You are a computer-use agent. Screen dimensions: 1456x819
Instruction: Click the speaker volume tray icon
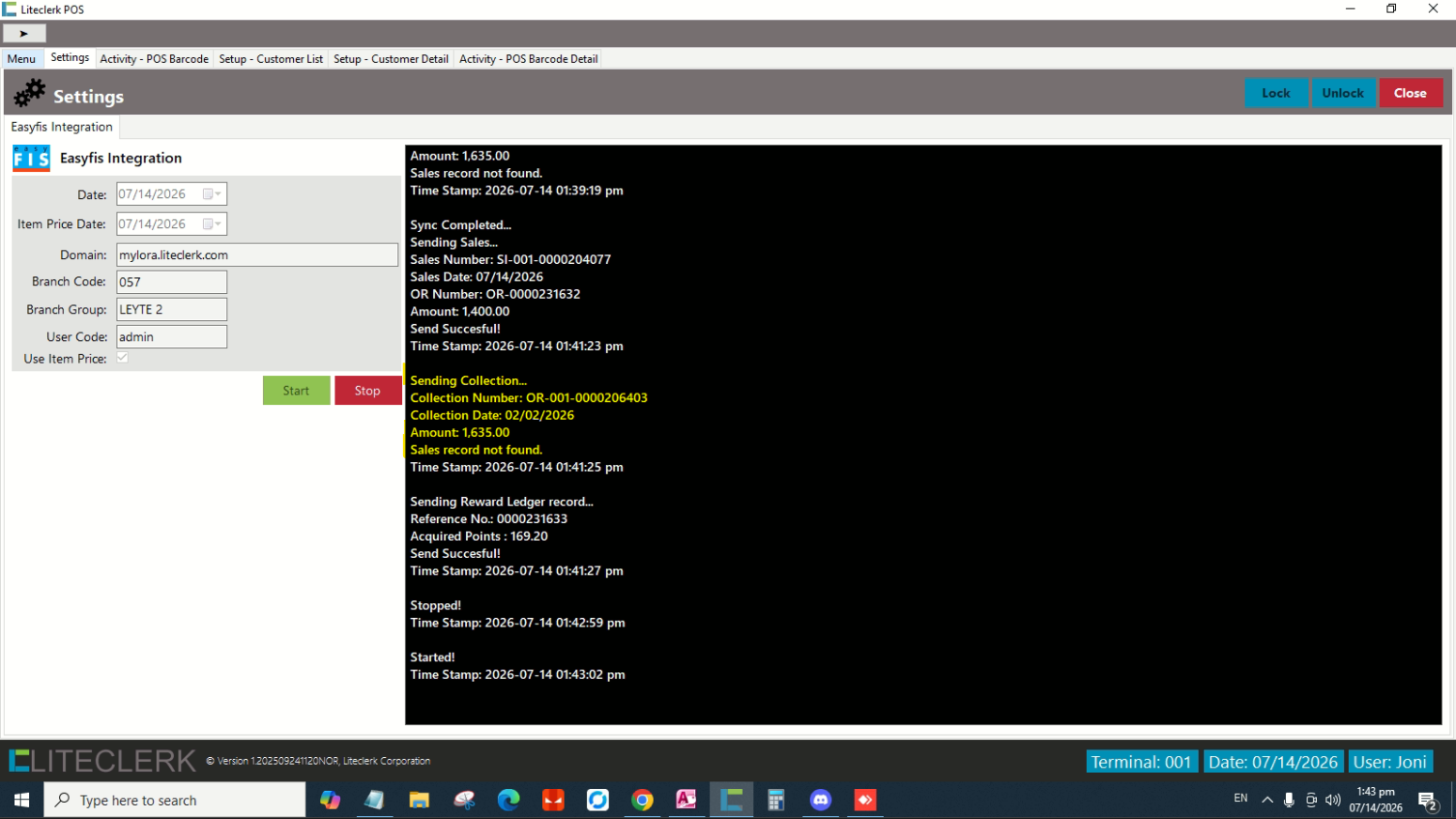(x=1333, y=800)
